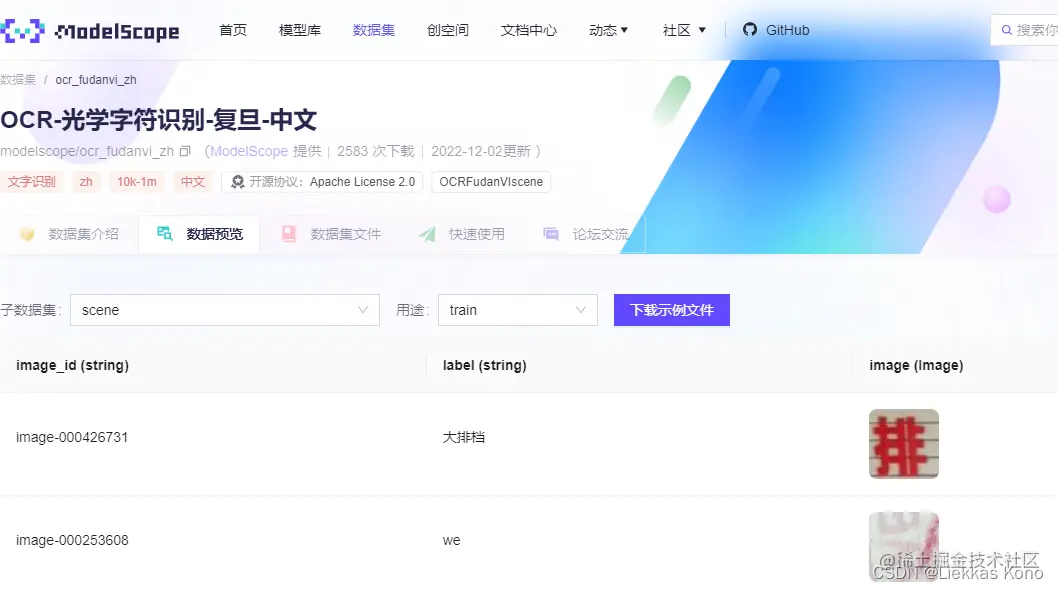1058x589 pixels.
Task: Click the 快速使用 lightning icon
Action: (425, 234)
